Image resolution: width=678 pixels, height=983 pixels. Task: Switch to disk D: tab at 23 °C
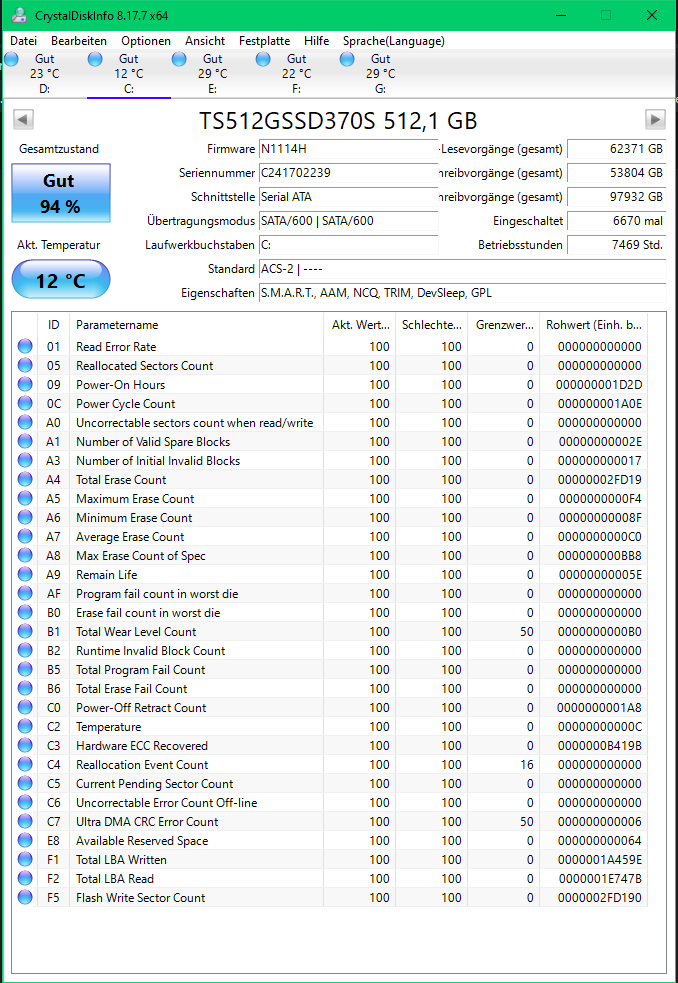pos(44,73)
